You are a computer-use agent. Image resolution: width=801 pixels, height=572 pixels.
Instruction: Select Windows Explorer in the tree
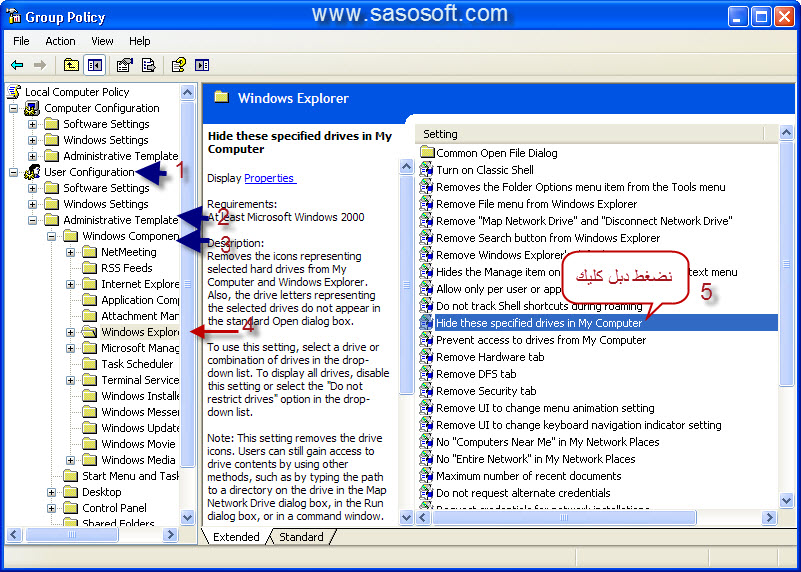(140, 332)
